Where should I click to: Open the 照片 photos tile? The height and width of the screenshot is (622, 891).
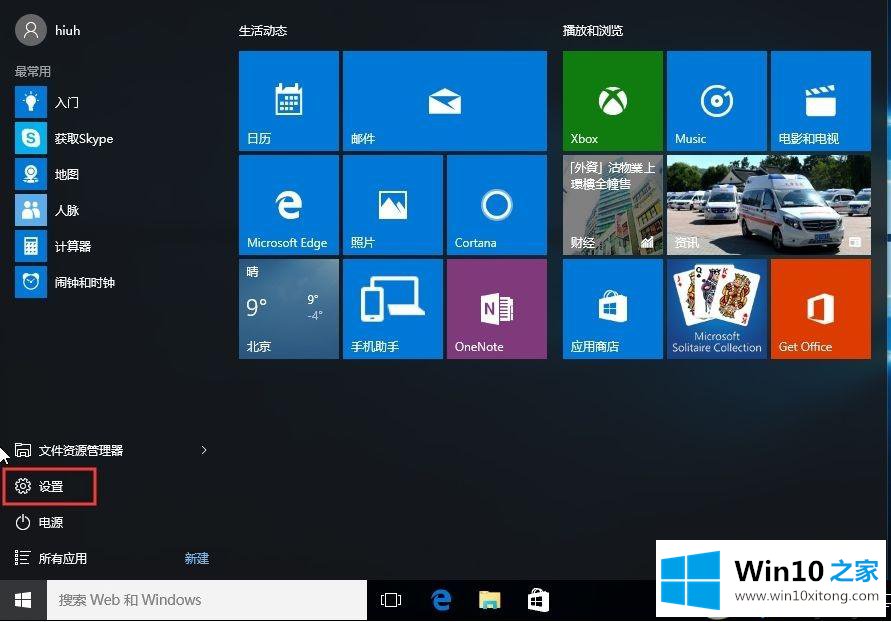pos(393,205)
